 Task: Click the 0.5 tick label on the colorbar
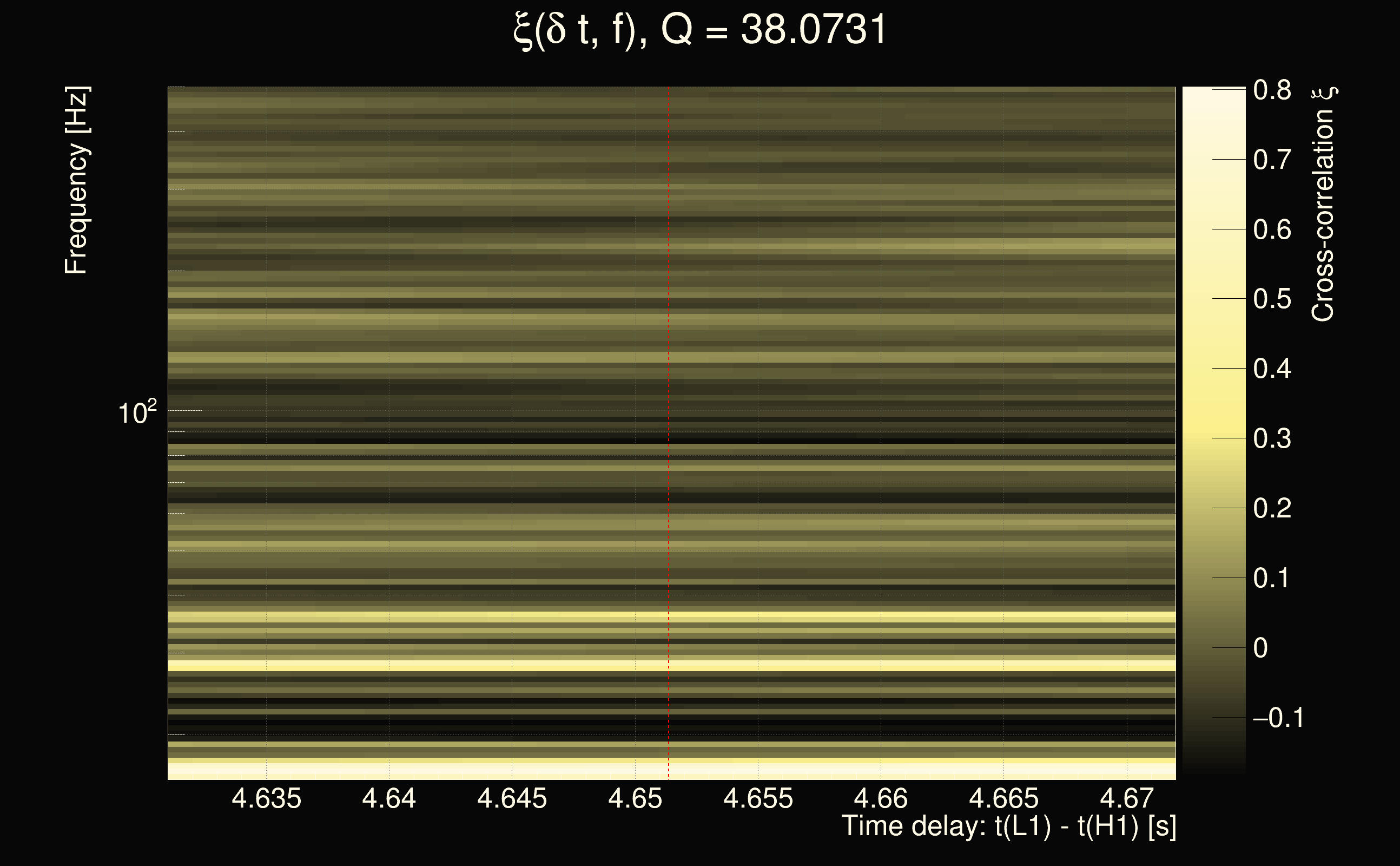point(1272,299)
